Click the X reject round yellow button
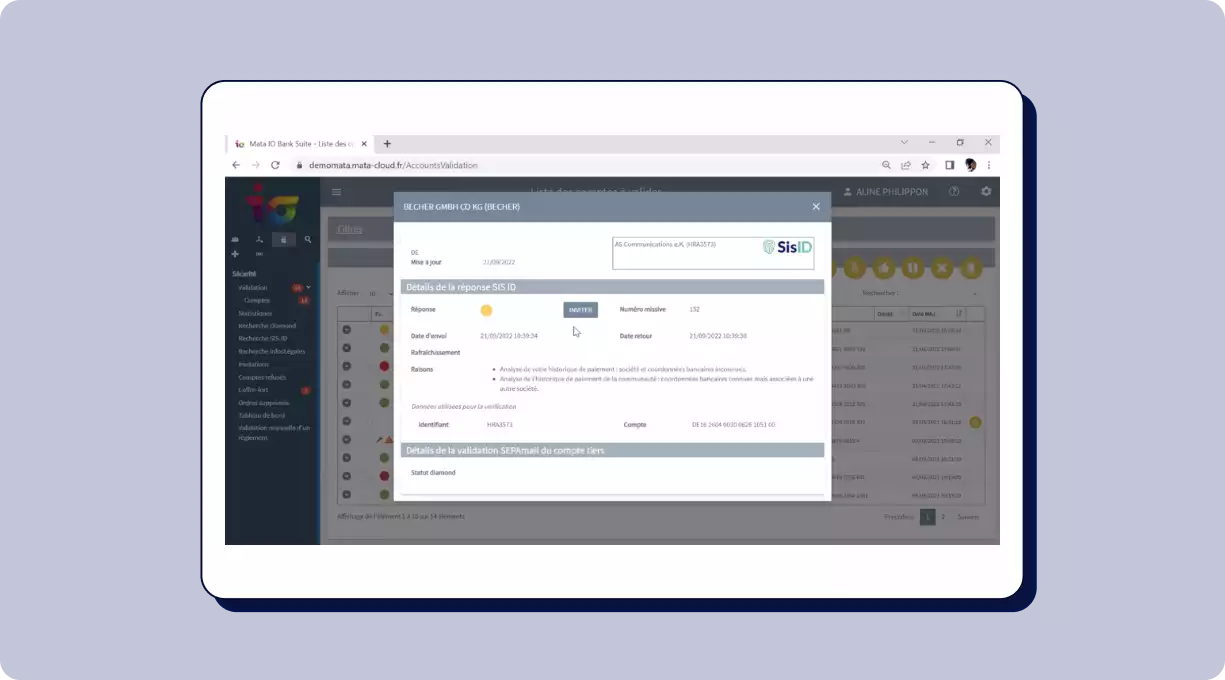 click(x=941, y=268)
